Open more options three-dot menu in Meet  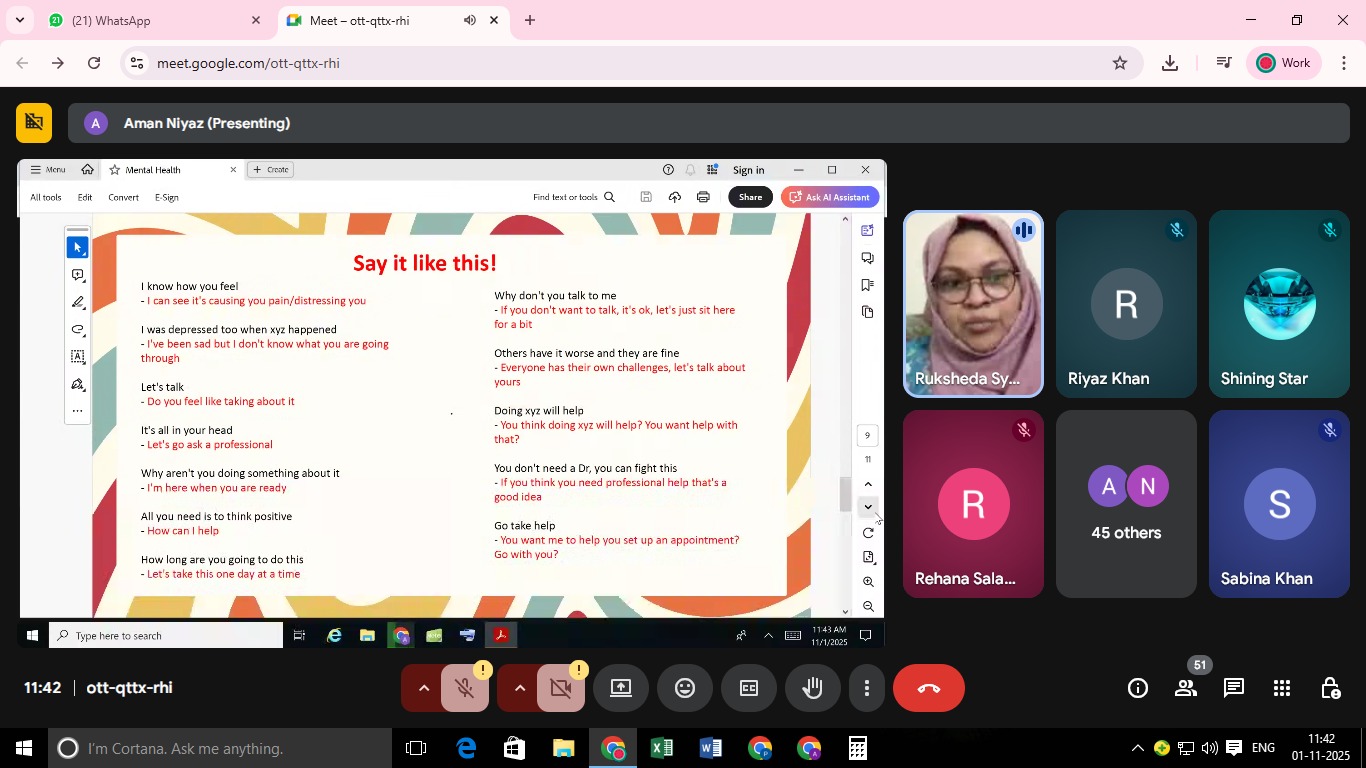867,688
